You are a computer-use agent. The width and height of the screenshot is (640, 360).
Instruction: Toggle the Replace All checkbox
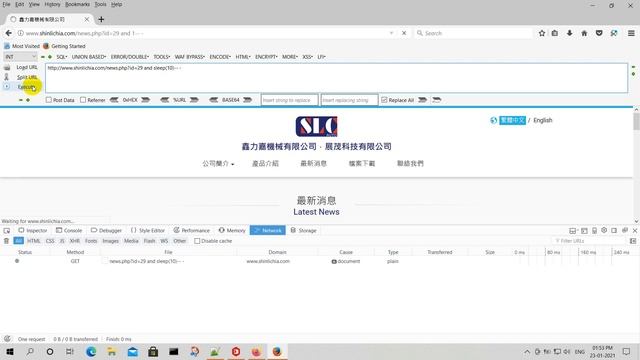tap(384, 100)
